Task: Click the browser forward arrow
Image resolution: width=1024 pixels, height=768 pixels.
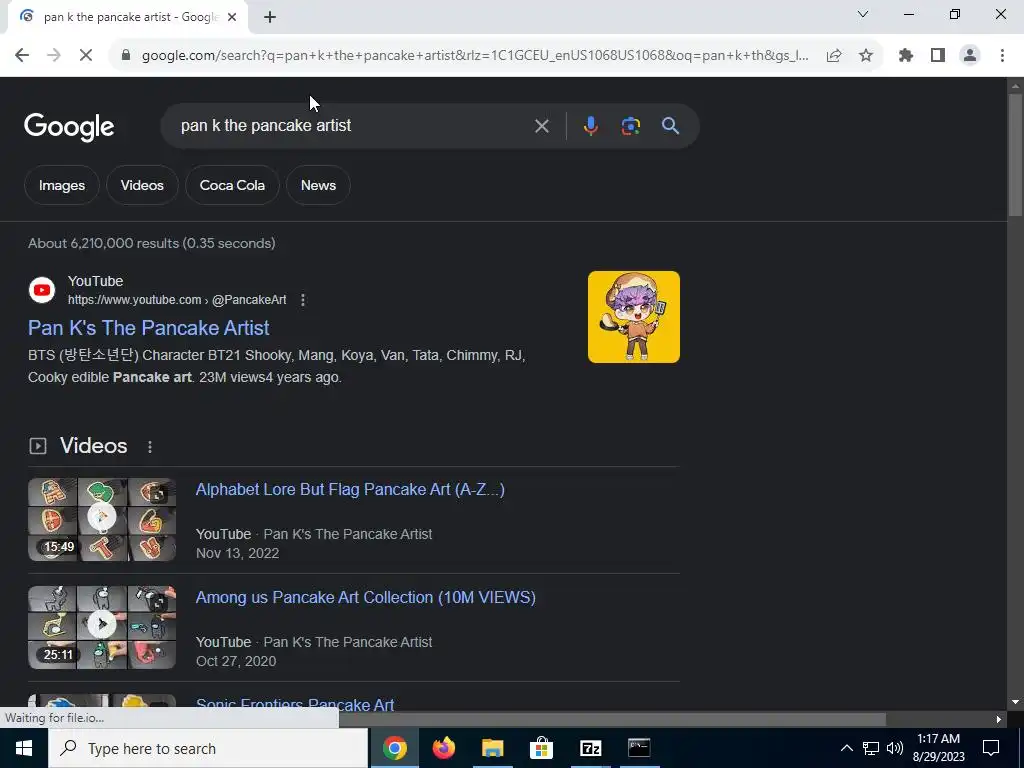Action: click(54, 56)
